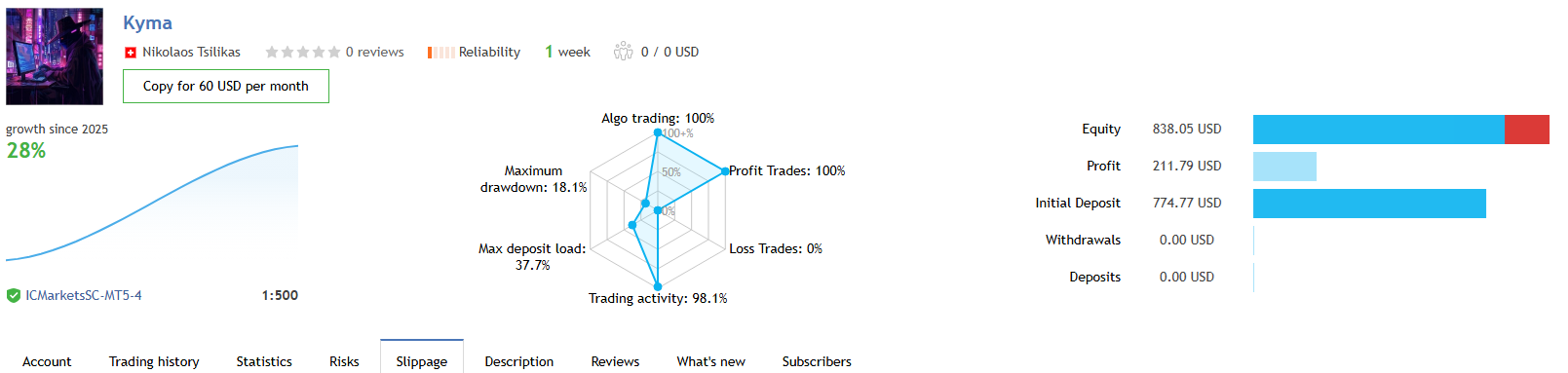The image size is (1568, 373).
Task: Click the light blue Profit bar
Action: tap(1284, 167)
